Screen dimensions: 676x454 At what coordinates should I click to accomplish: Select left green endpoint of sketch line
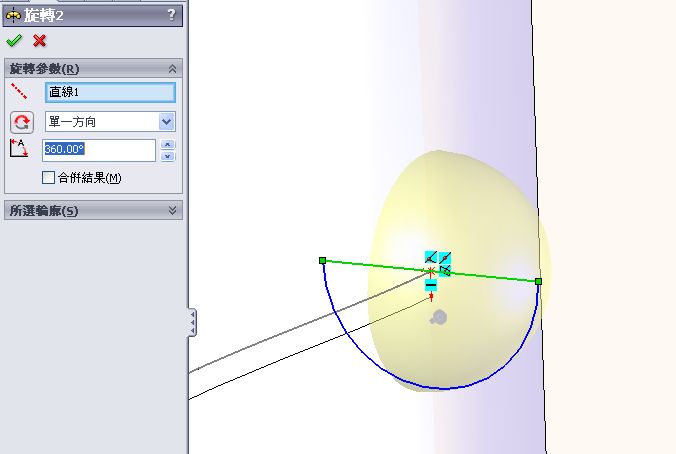coord(322,260)
